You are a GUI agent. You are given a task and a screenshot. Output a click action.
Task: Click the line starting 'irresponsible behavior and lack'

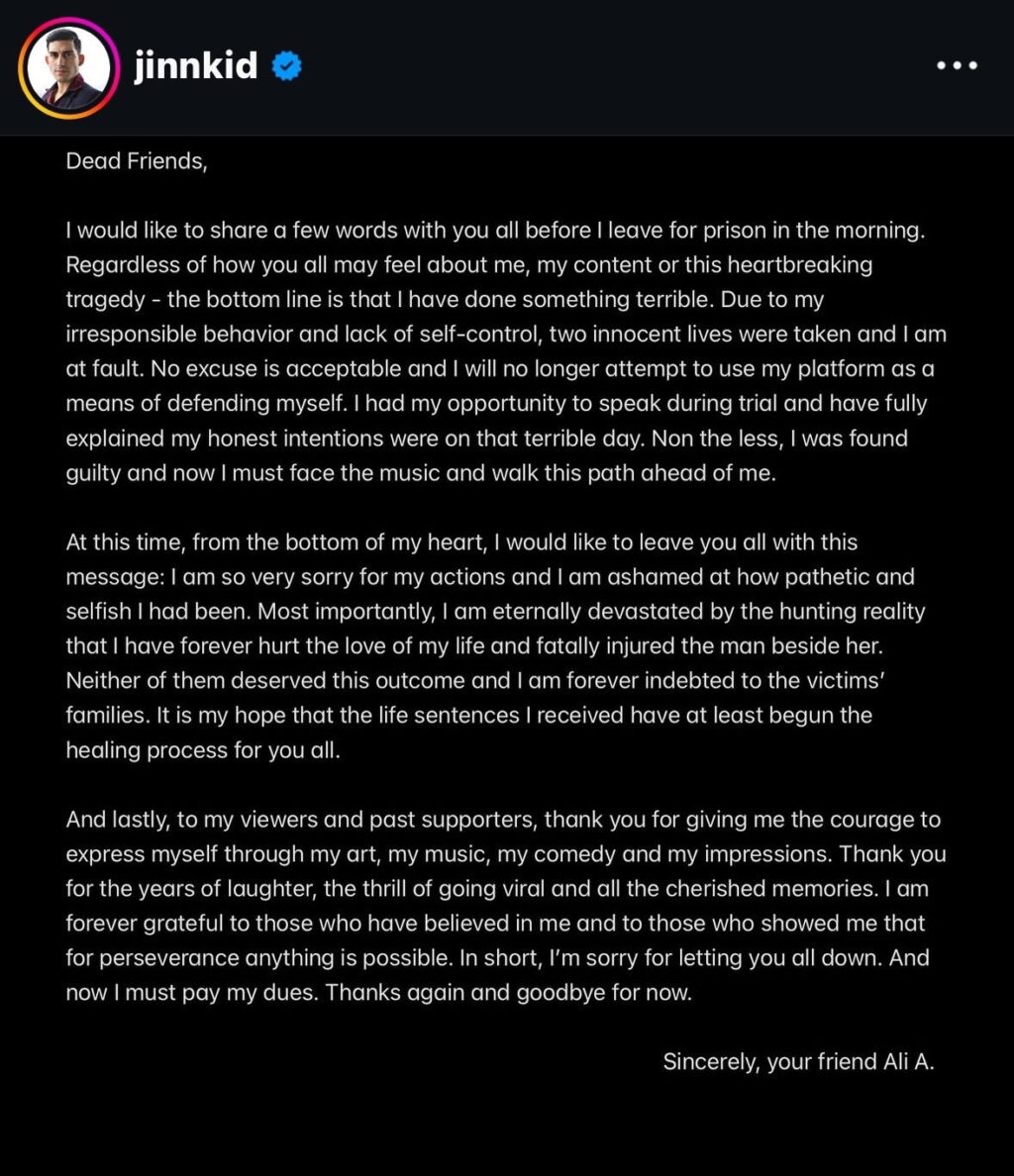click(x=506, y=335)
